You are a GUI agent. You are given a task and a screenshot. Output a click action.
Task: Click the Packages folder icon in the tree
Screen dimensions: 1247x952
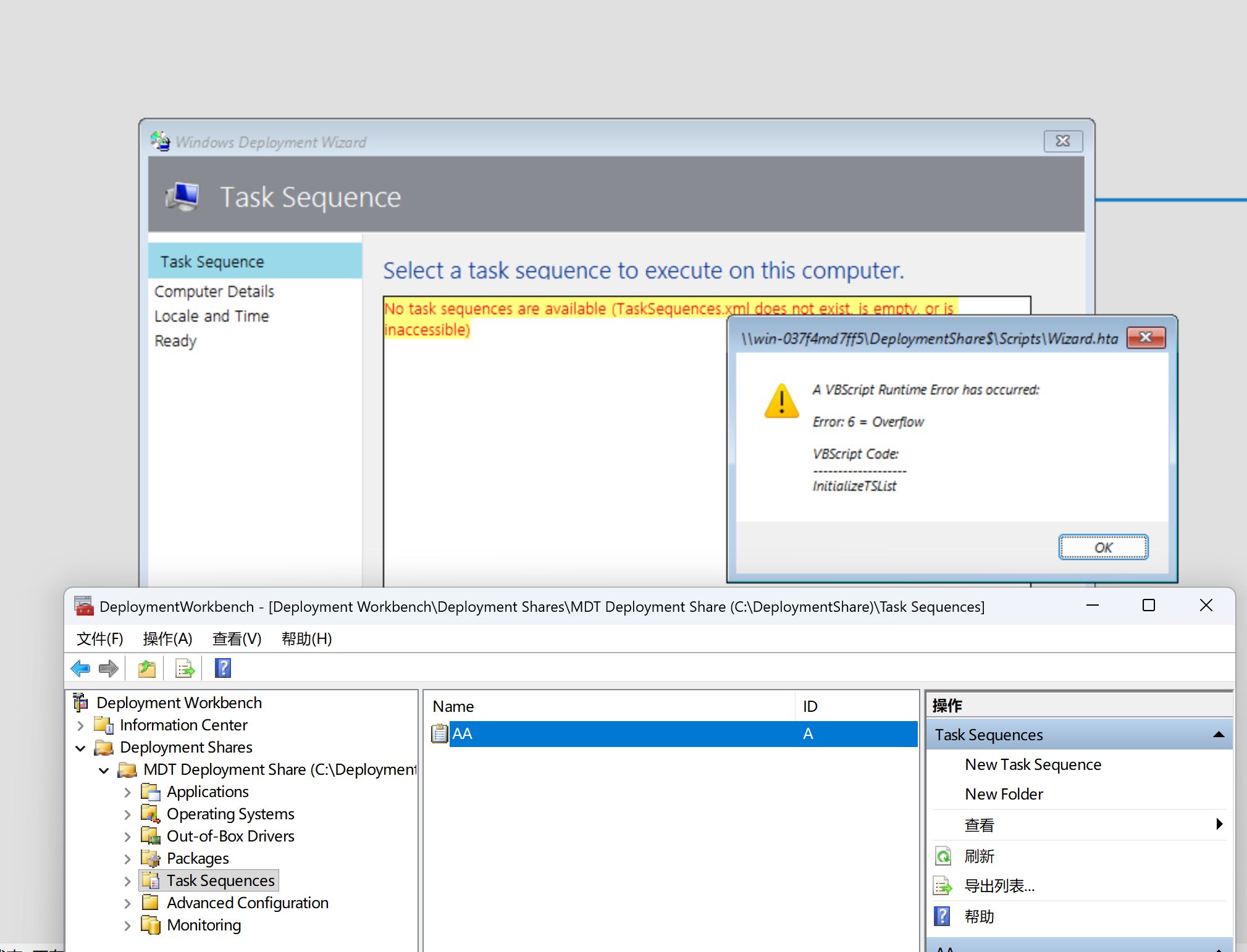coord(151,858)
